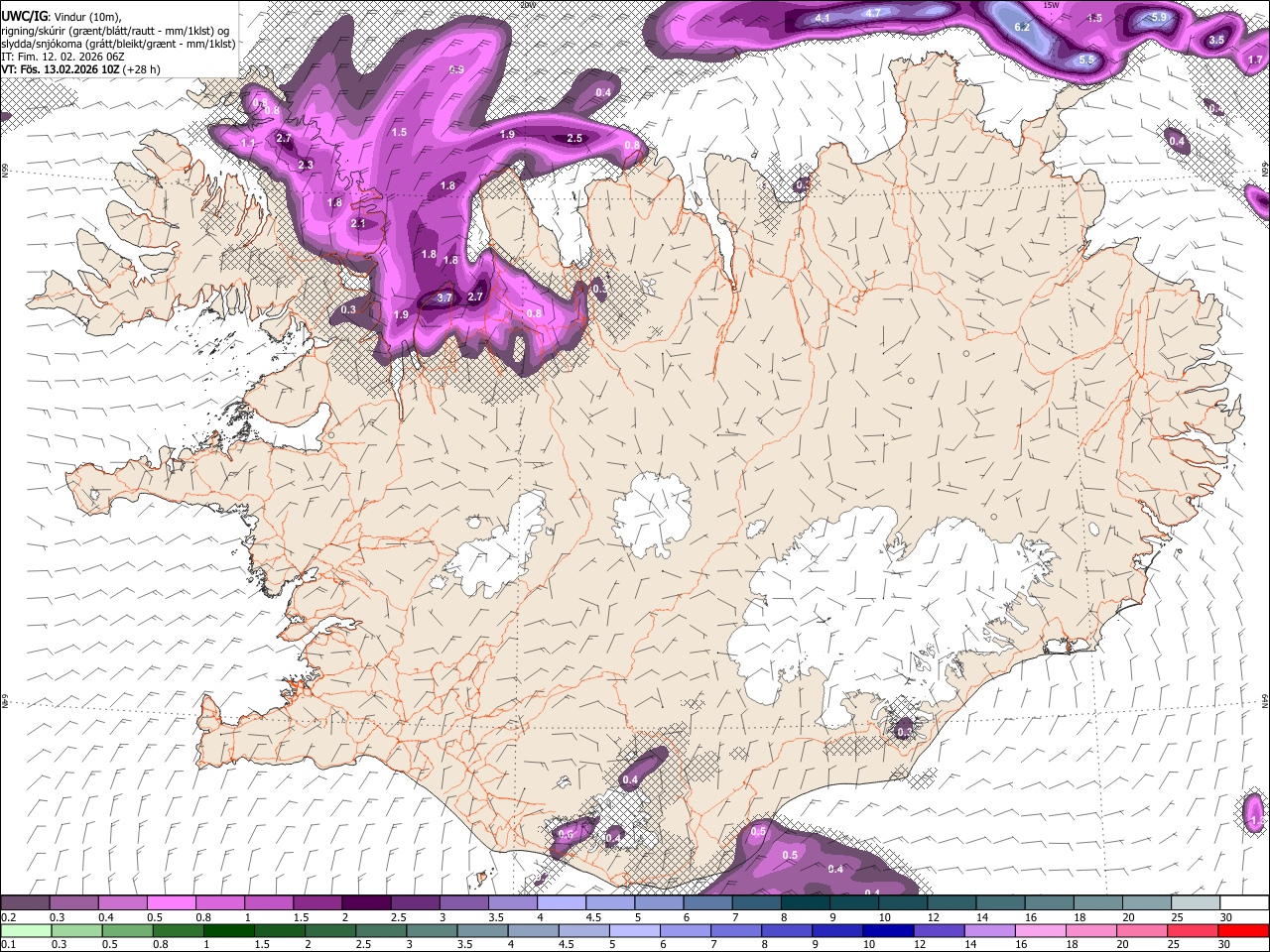Click the 2.3 snowfall value label
The width and height of the screenshot is (1270, 952).
pos(306,165)
